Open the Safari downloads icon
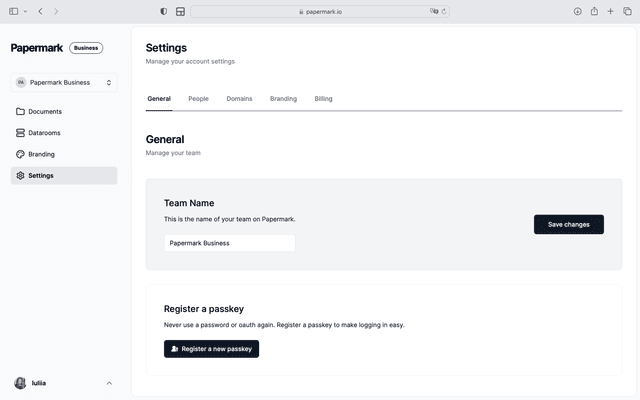The width and height of the screenshot is (640, 400). point(578,11)
